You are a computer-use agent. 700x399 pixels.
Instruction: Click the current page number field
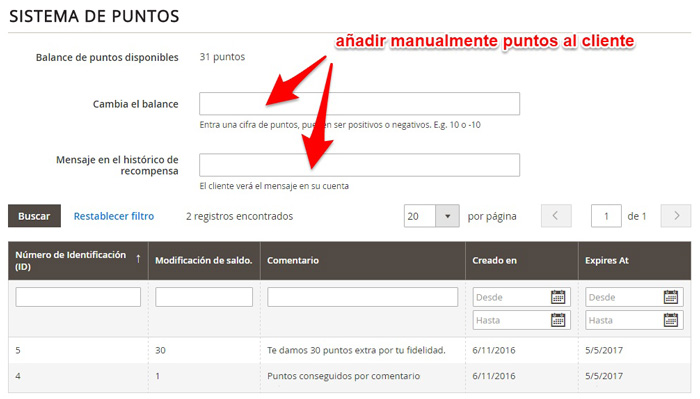606,216
